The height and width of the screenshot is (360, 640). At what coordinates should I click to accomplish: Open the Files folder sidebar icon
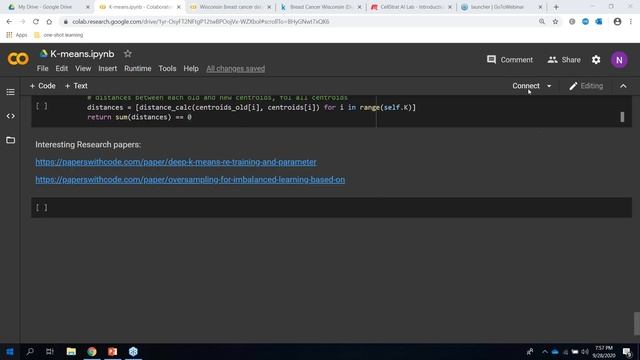pyautogui.click(x=11, y=140)
